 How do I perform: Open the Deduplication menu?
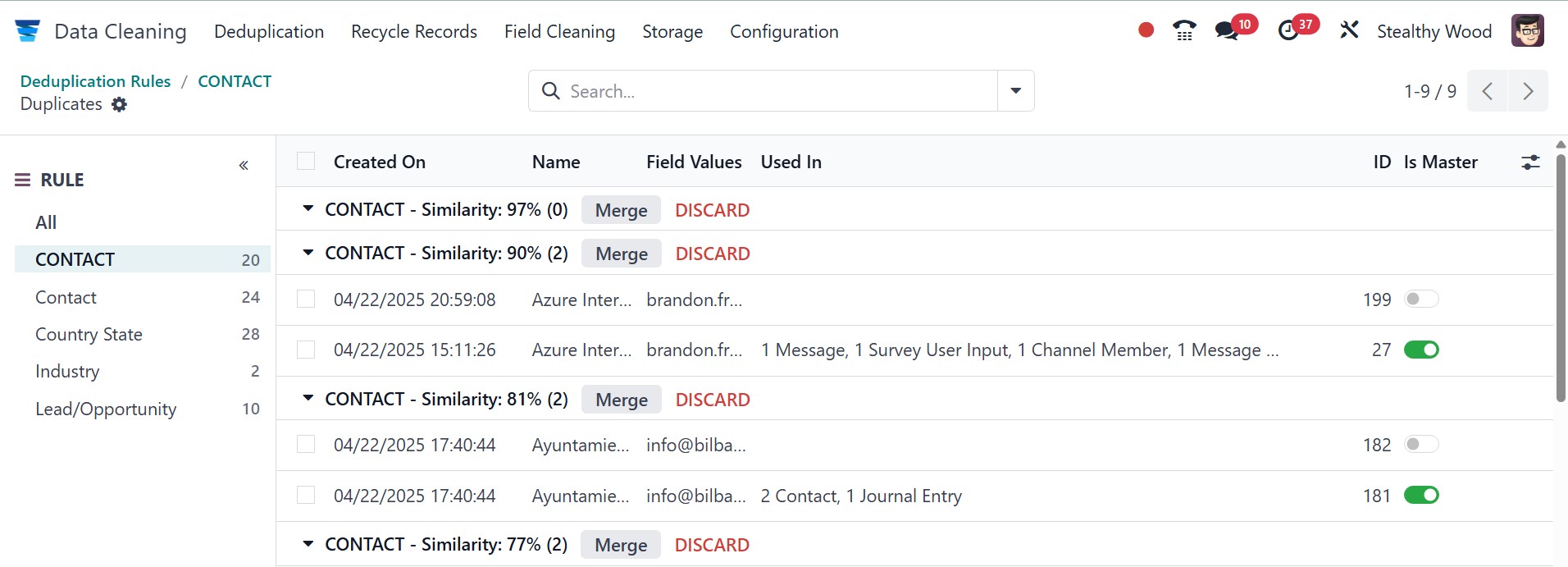click(269, 31)
